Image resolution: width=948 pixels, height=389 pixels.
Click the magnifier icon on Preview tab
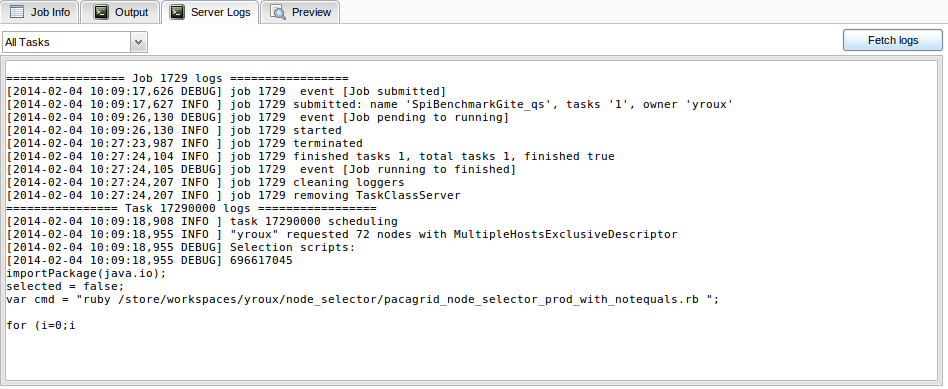278,11
